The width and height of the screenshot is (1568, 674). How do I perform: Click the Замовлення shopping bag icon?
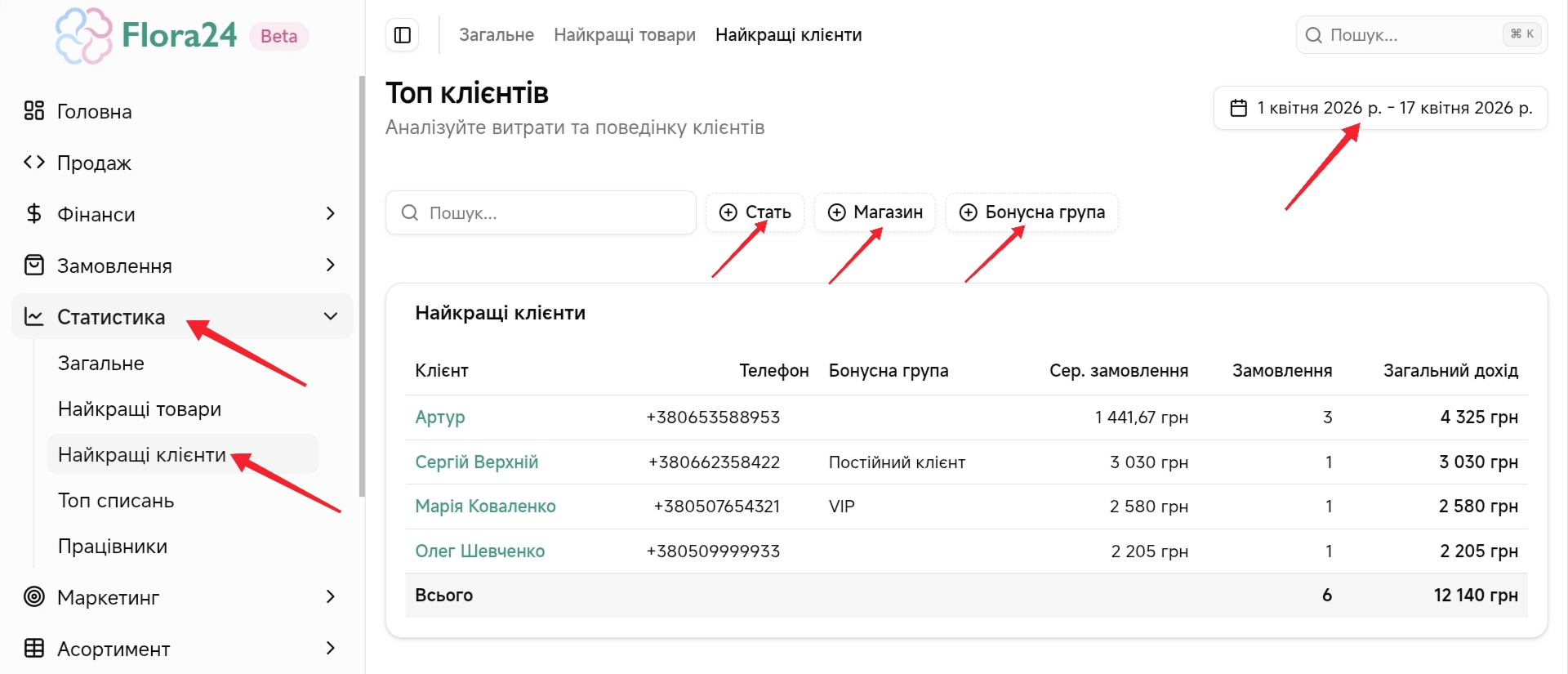coord(33,265)
